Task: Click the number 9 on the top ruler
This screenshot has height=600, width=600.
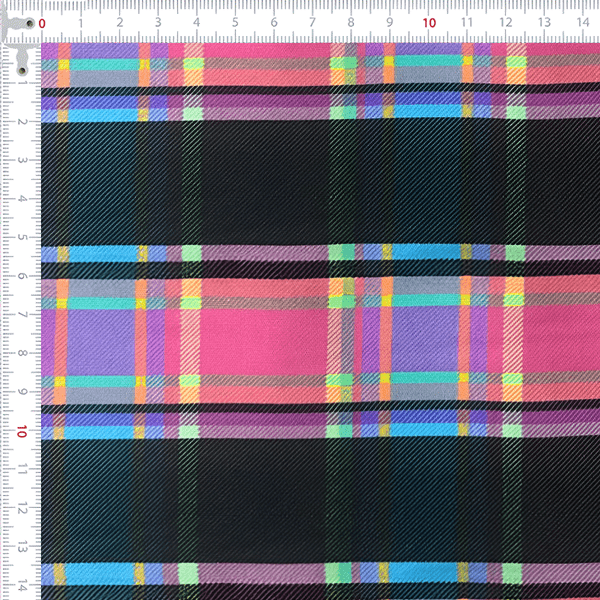Action: (390, 22)
